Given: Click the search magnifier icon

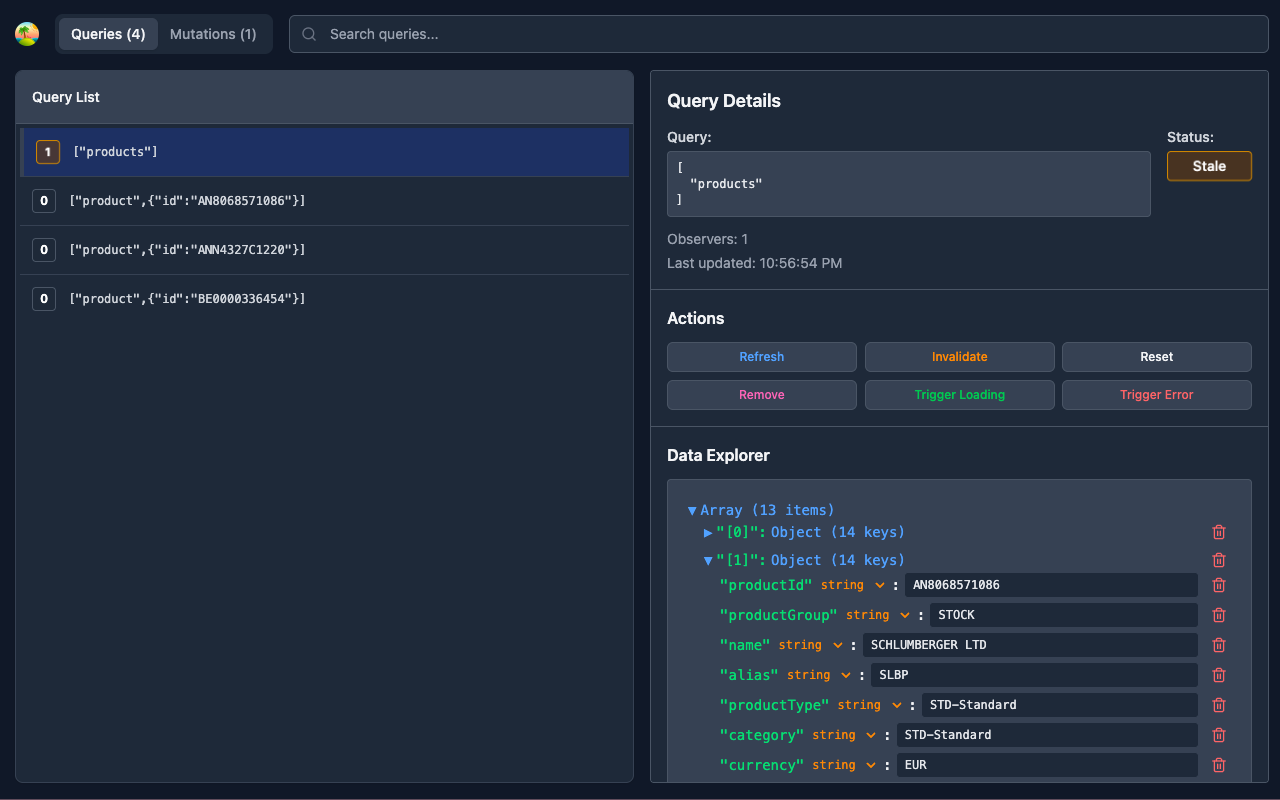Looking at the screenshot, I should point(308,34).
